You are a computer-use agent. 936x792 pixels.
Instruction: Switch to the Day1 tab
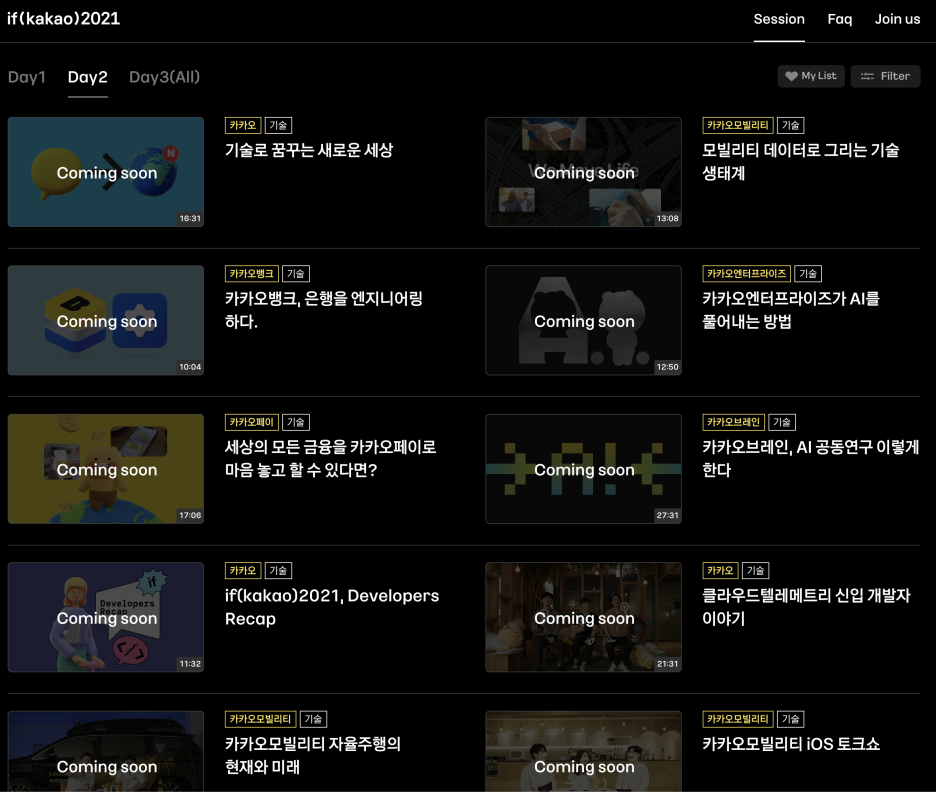point(27,77)
